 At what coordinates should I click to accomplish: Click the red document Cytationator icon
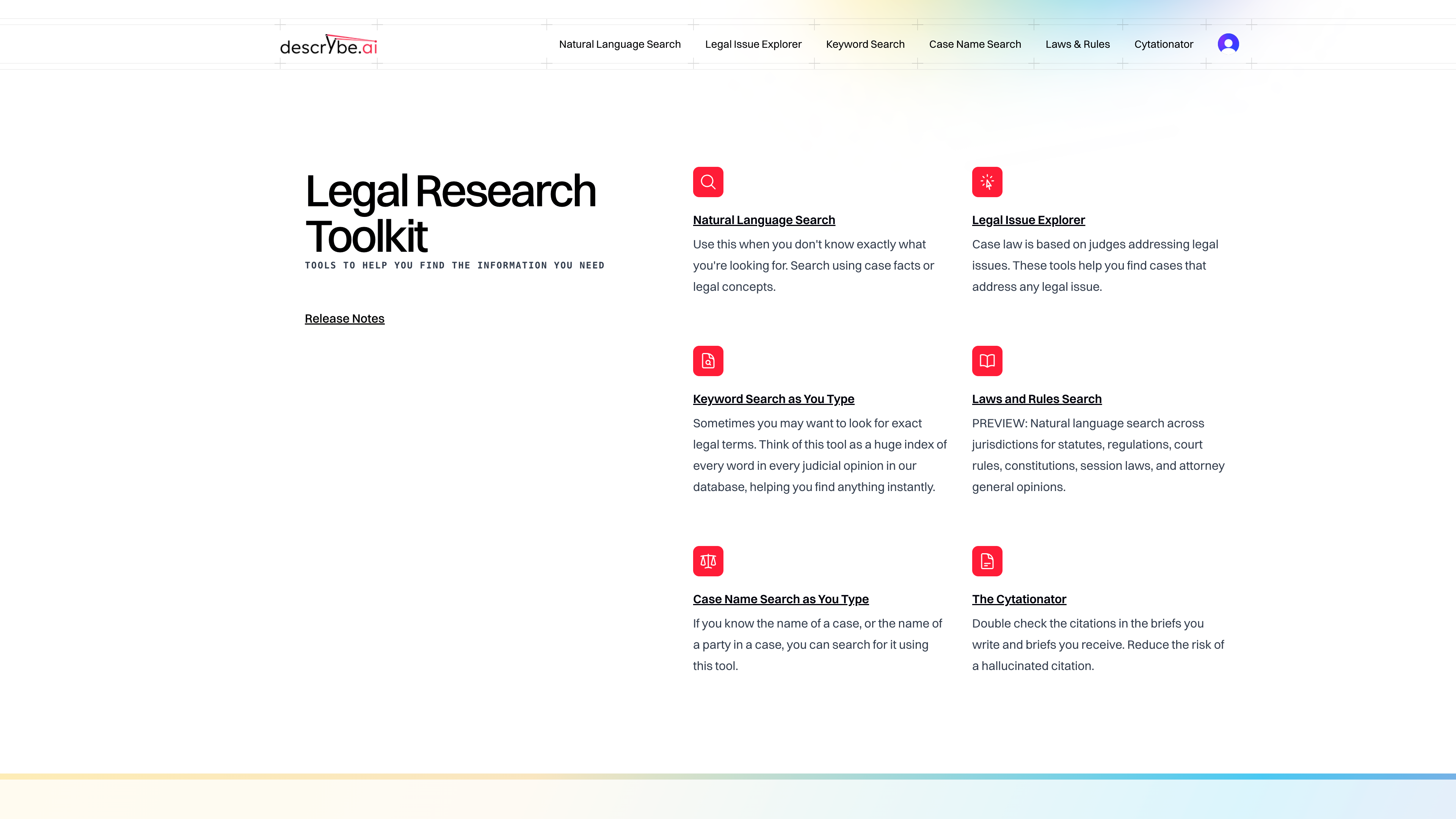987,561
